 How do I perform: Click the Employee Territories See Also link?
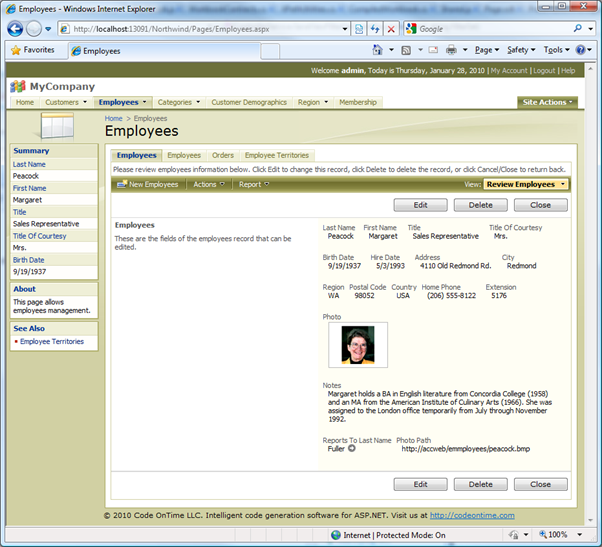tap(52, 342)
